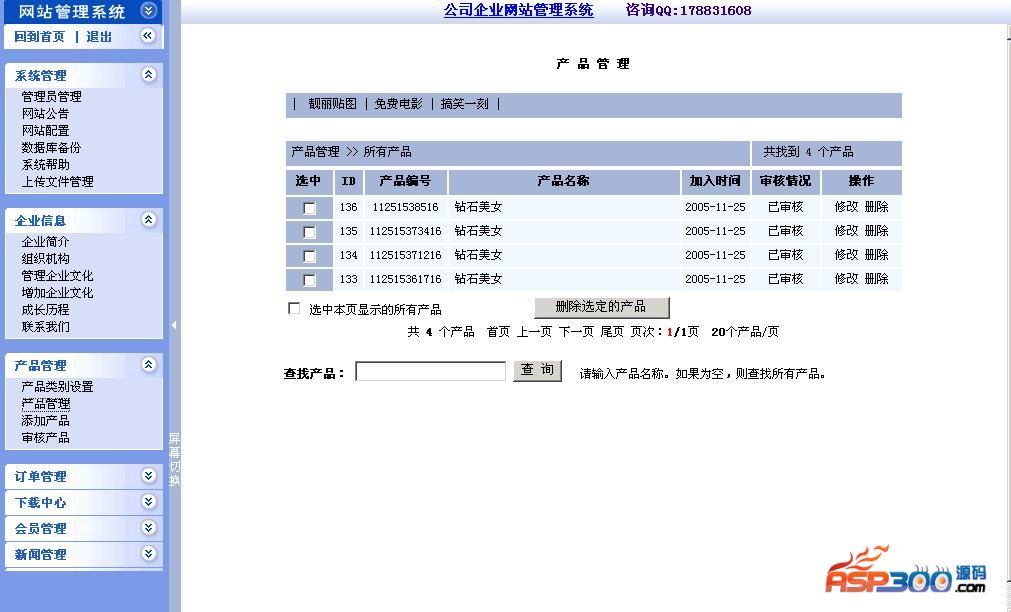Click 所有产品 breadcrumb text

(x=388, y=152)
